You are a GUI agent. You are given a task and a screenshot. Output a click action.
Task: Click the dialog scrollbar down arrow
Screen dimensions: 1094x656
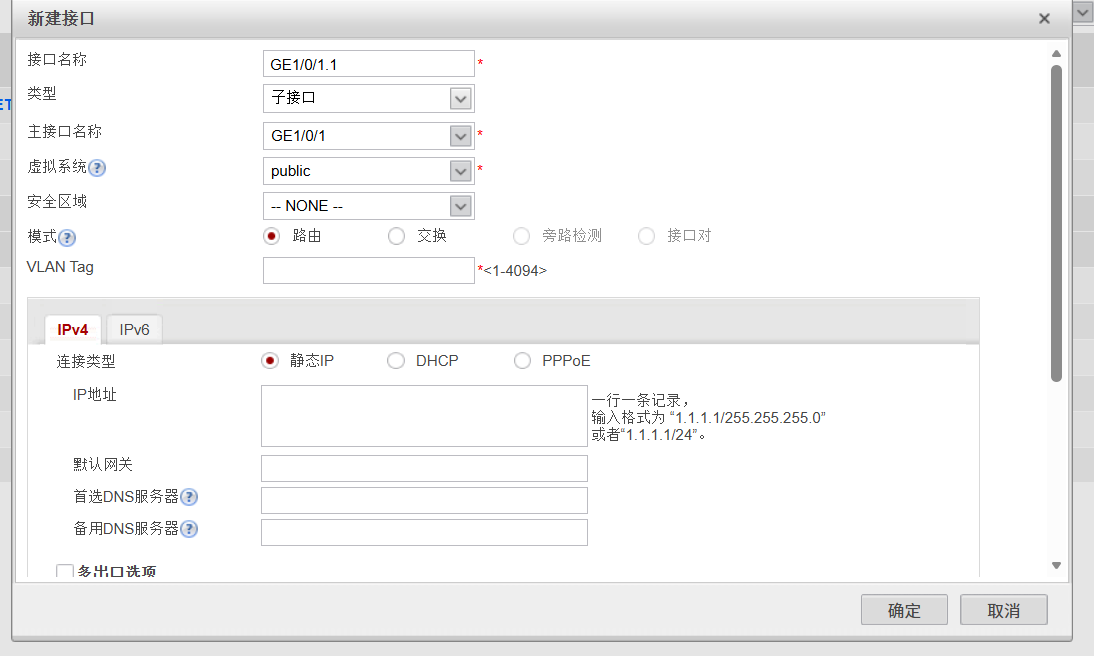[x=1056, y=565]
